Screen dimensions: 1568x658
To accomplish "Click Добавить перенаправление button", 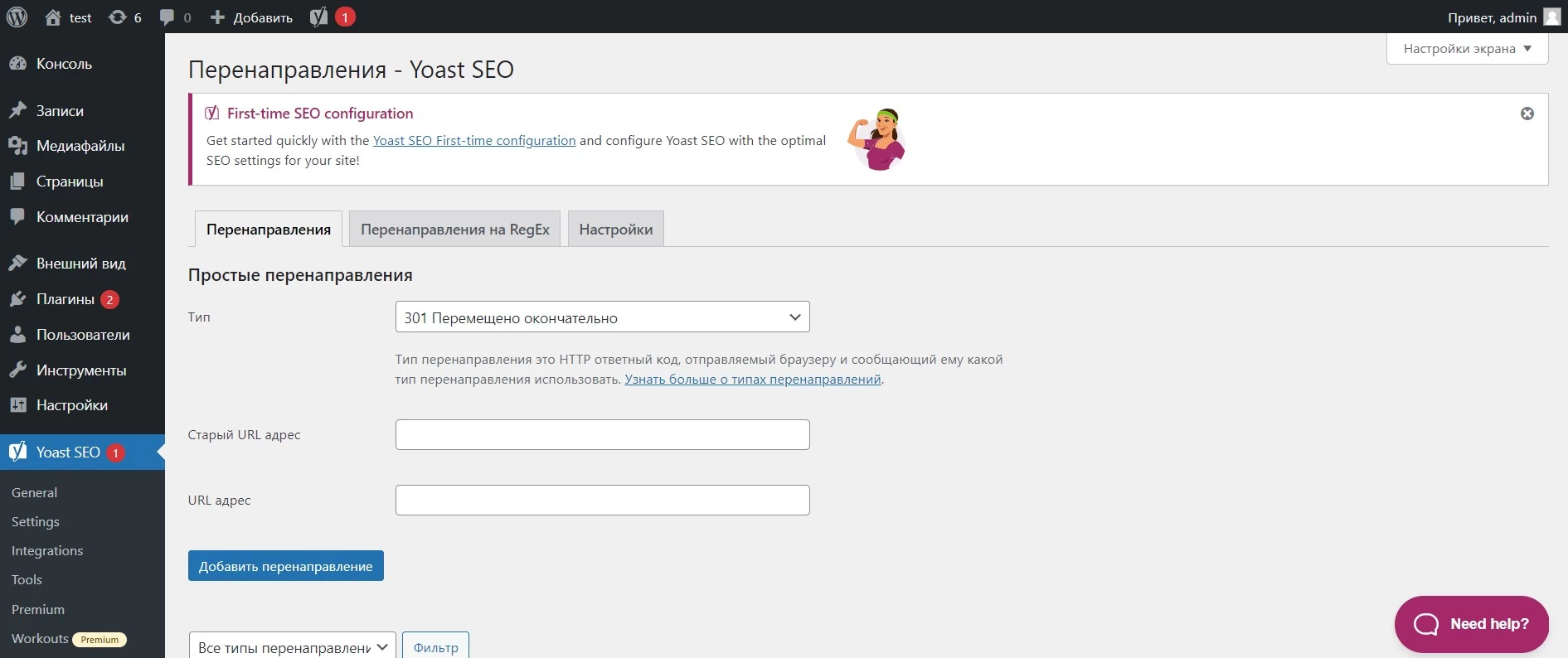I will pyautogui.click(x=285, y=566).
